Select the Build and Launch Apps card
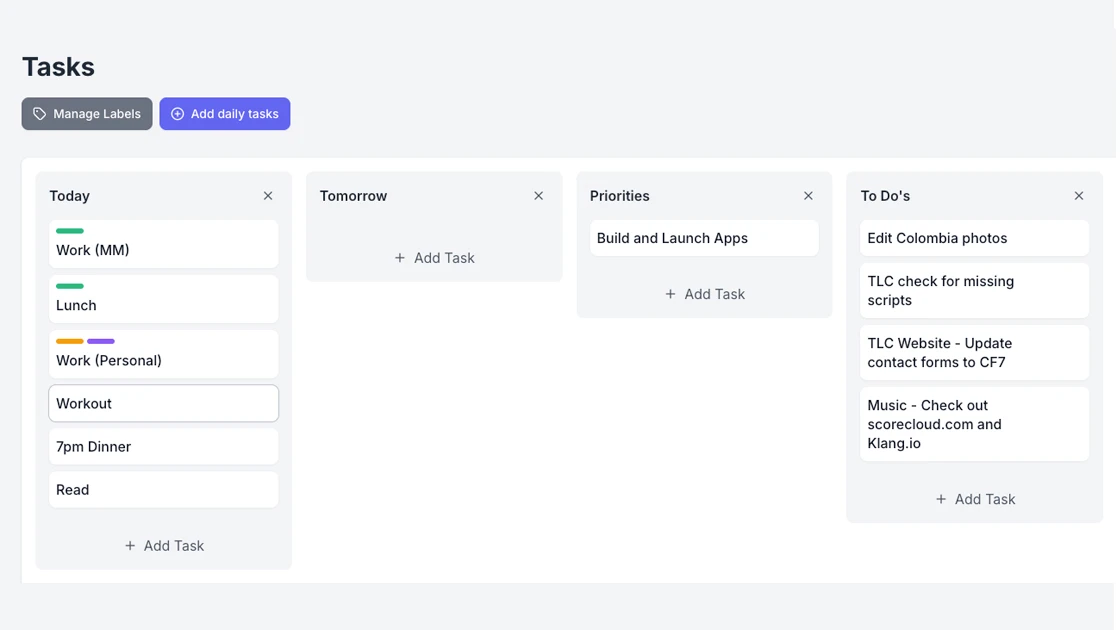1120x630 pixels. pos(704,238)
